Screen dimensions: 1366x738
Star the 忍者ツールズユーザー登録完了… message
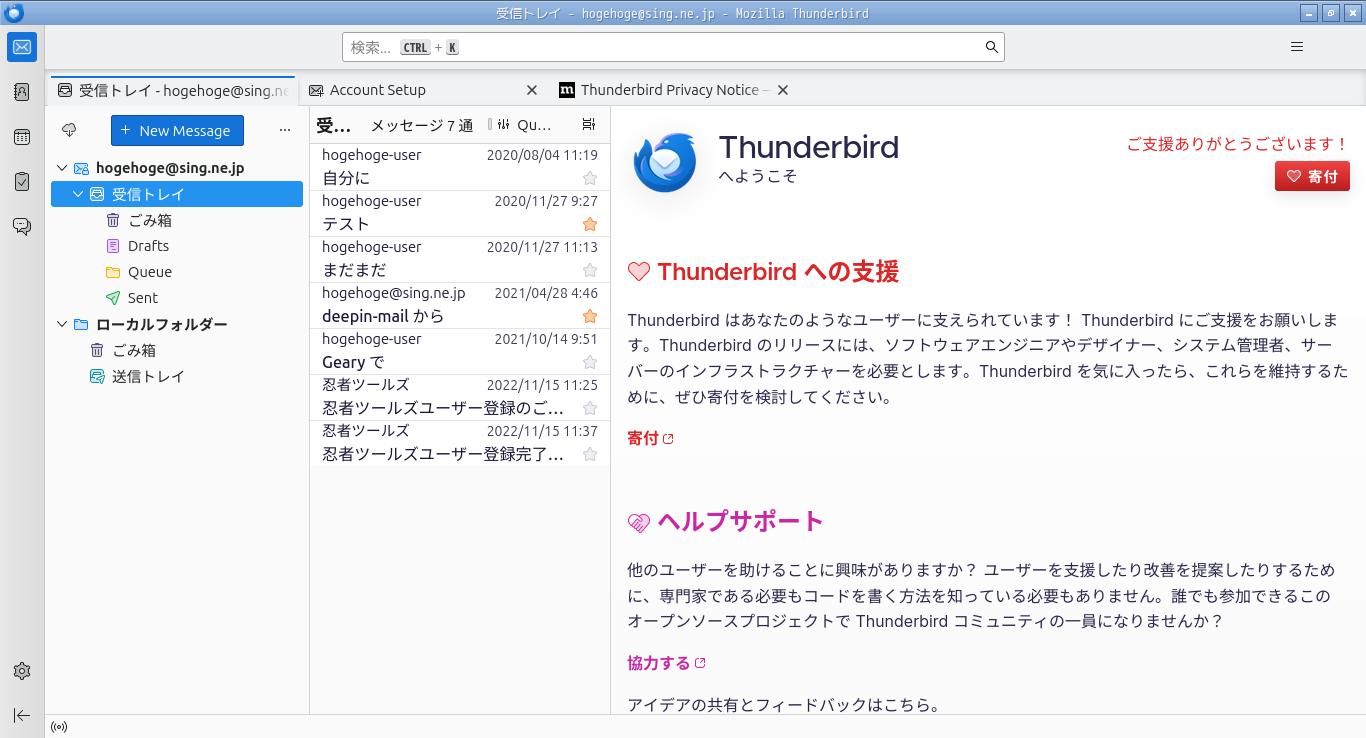tap(590, 454)
